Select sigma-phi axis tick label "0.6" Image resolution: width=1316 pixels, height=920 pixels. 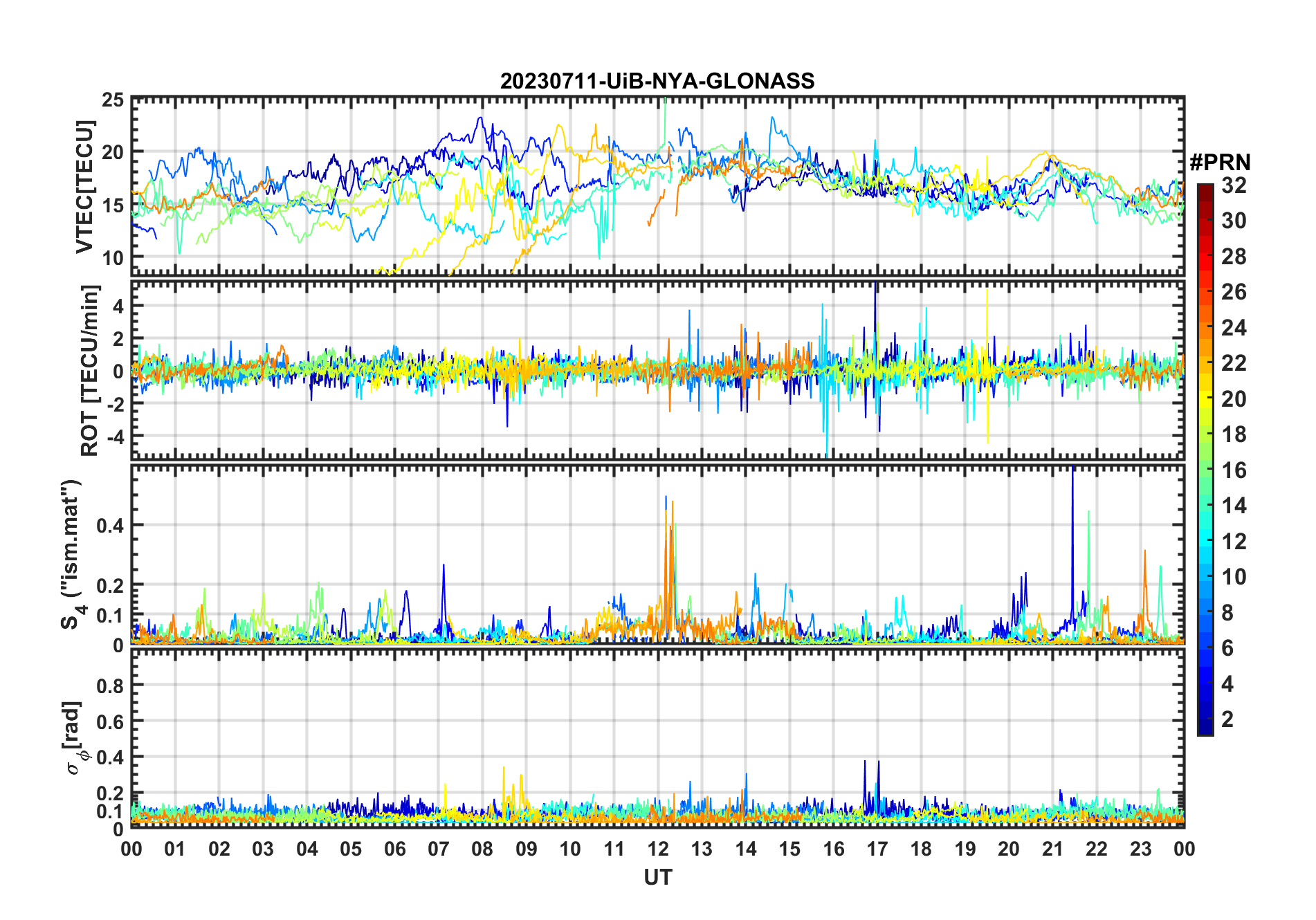click(x=111, y=721)
